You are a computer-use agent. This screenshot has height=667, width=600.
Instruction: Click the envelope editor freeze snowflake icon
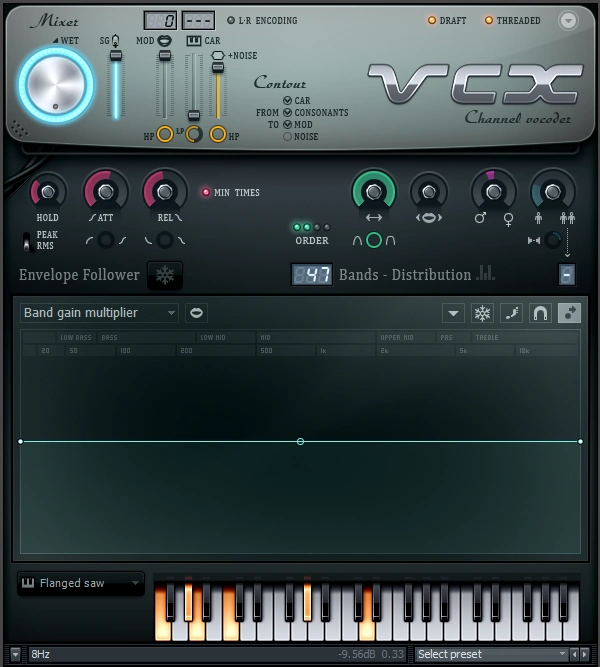pyautogui.click(x=482, y=314)
